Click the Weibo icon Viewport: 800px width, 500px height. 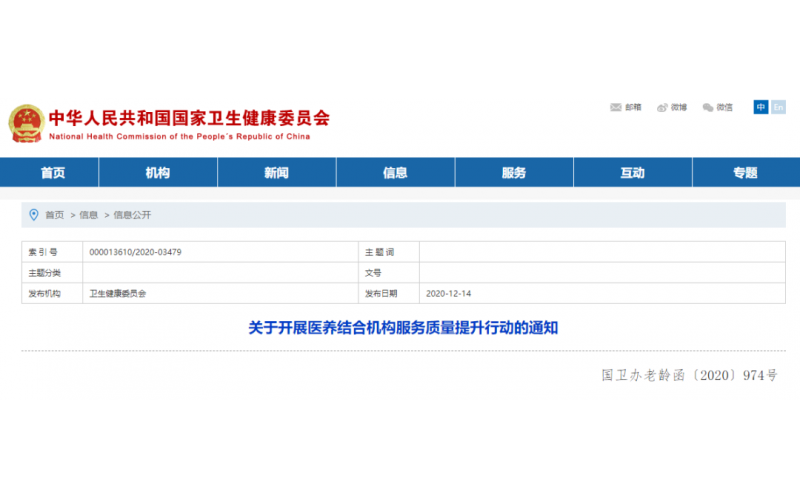[x=662, y=107]
